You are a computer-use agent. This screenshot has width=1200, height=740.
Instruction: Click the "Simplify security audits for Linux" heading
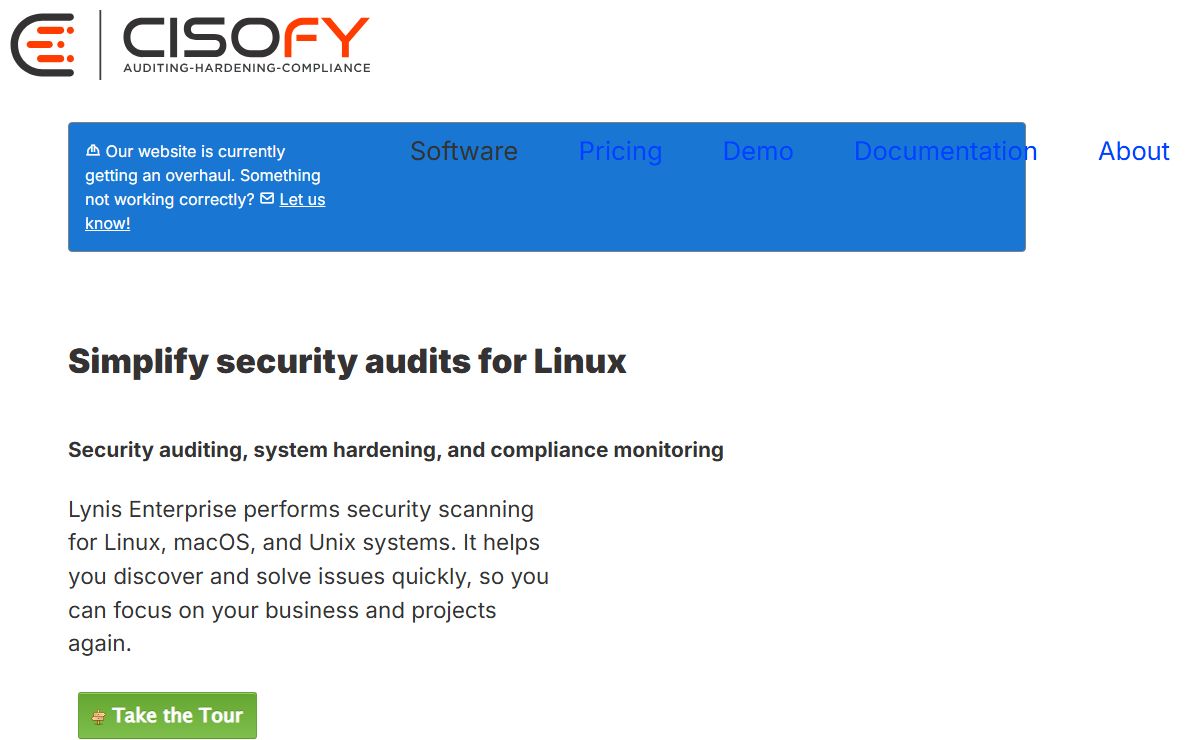pyautogui.click(x=347, y=361)
